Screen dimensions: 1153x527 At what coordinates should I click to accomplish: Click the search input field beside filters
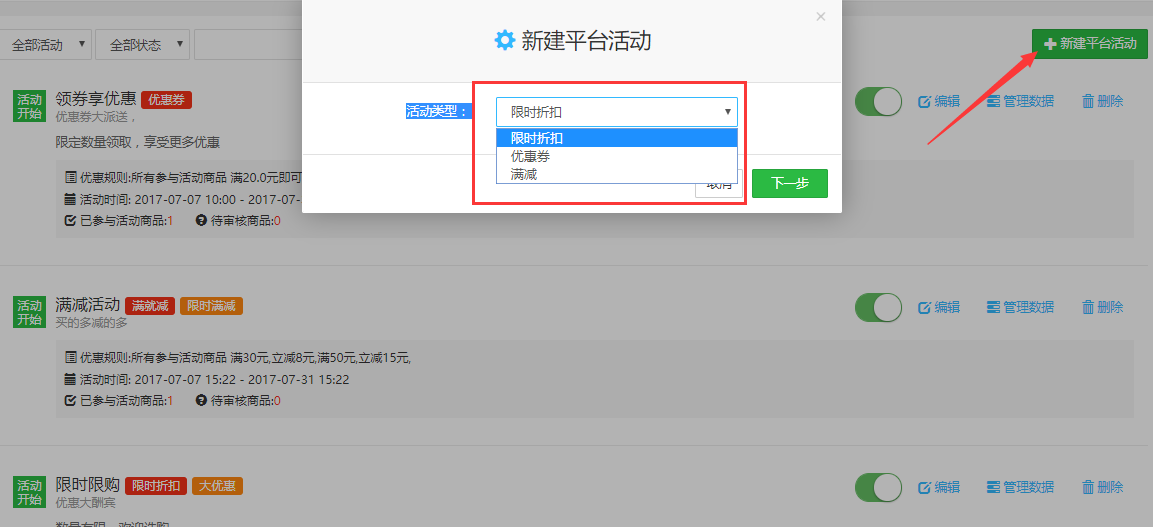coord(248,45)
